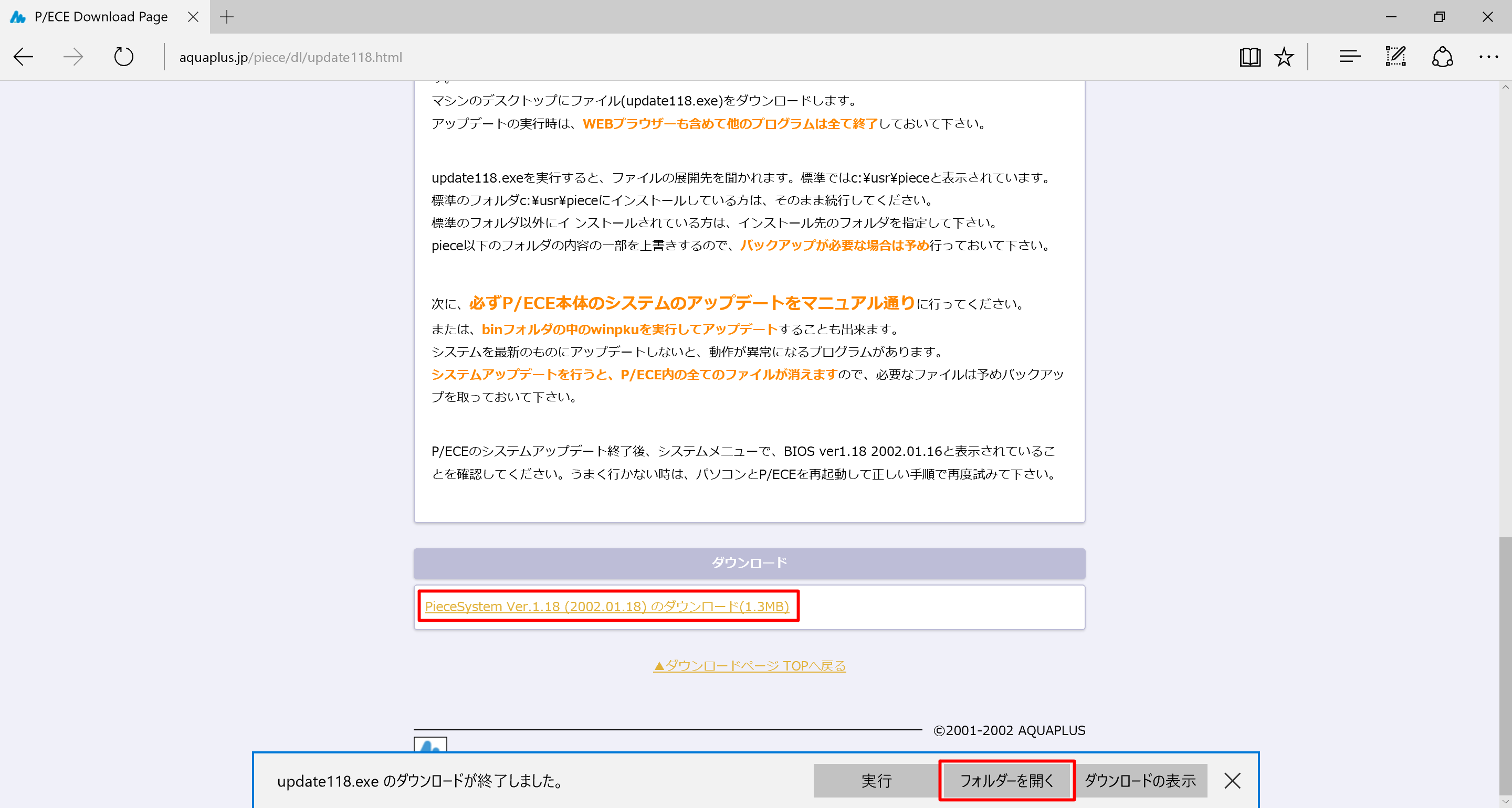Go back to previous page
This screenshot has height=808, width=1512.
point(24,57)
